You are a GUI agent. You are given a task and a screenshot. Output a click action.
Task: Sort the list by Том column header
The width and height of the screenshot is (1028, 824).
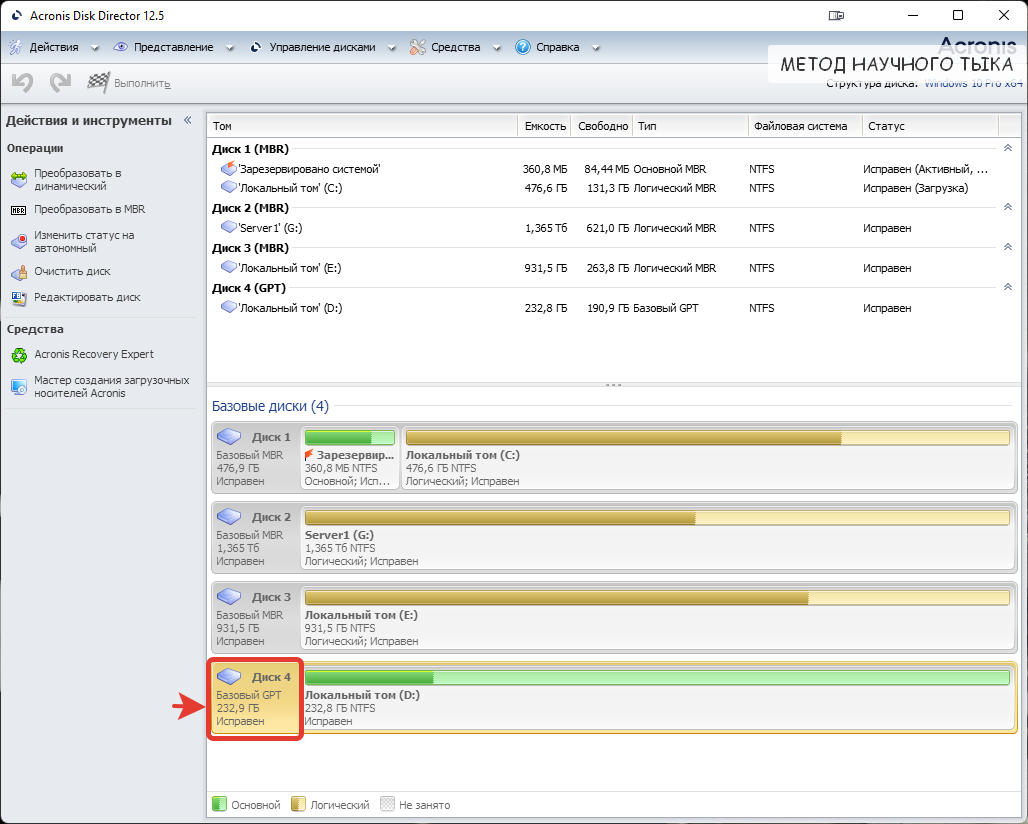point(363,126)
